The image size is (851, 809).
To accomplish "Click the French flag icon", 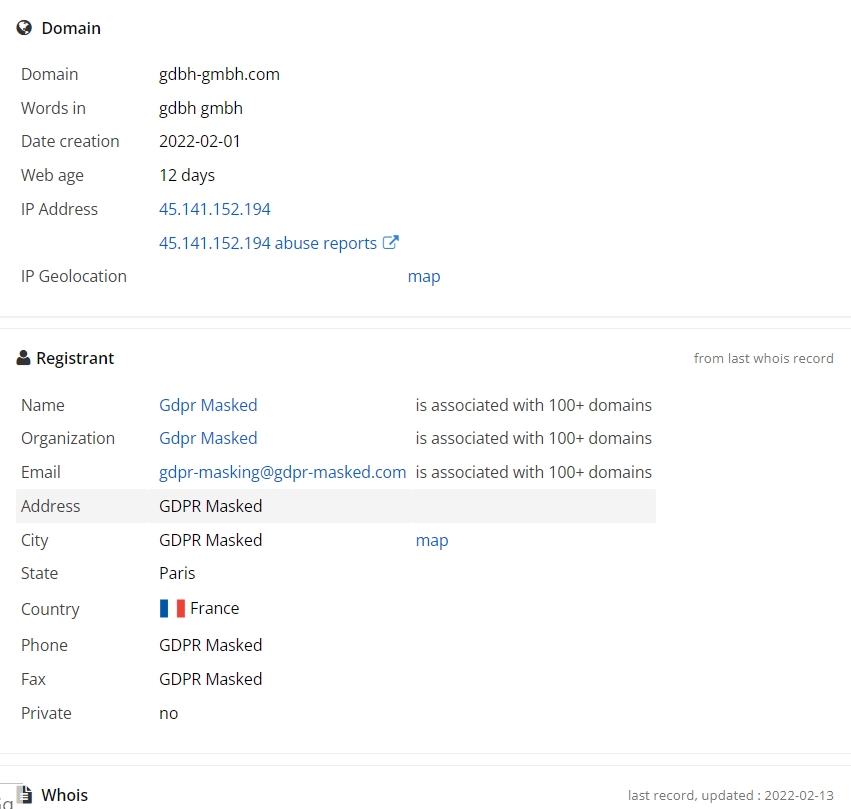I will click(x=172, y=608).
